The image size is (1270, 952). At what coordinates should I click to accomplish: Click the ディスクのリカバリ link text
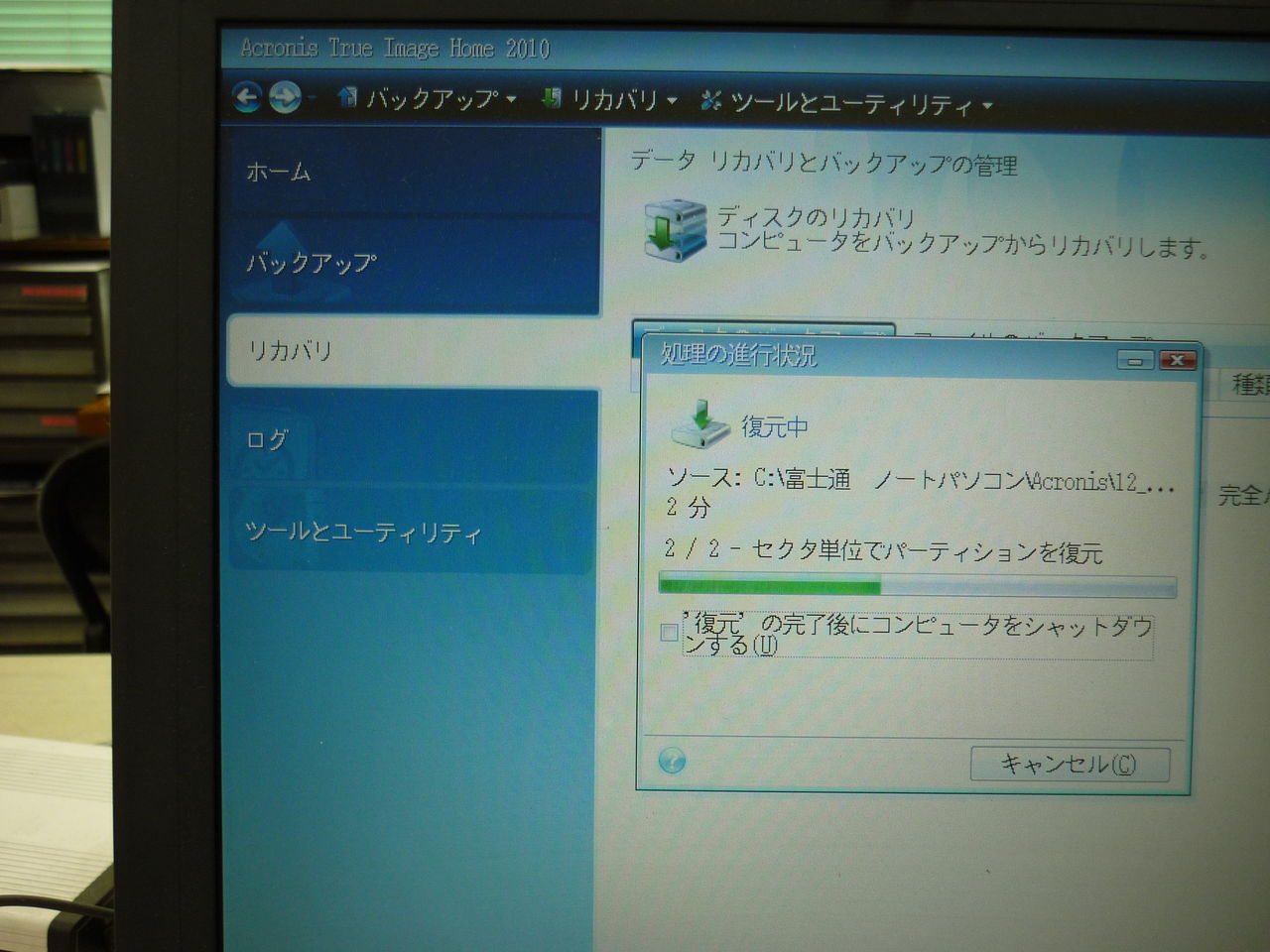pos(816,216)
